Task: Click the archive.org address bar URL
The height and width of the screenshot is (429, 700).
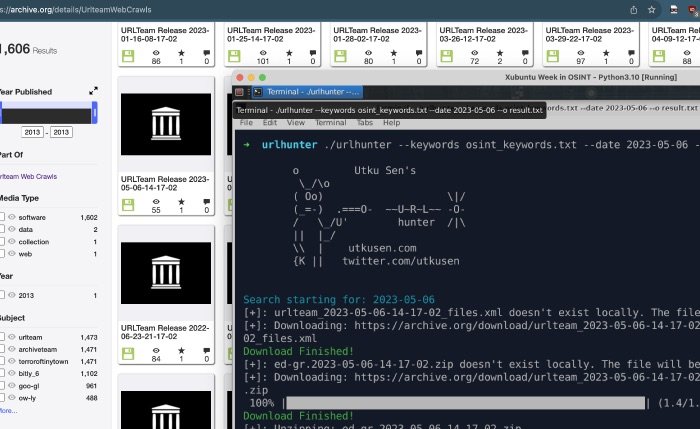Action: coord(76,9)
